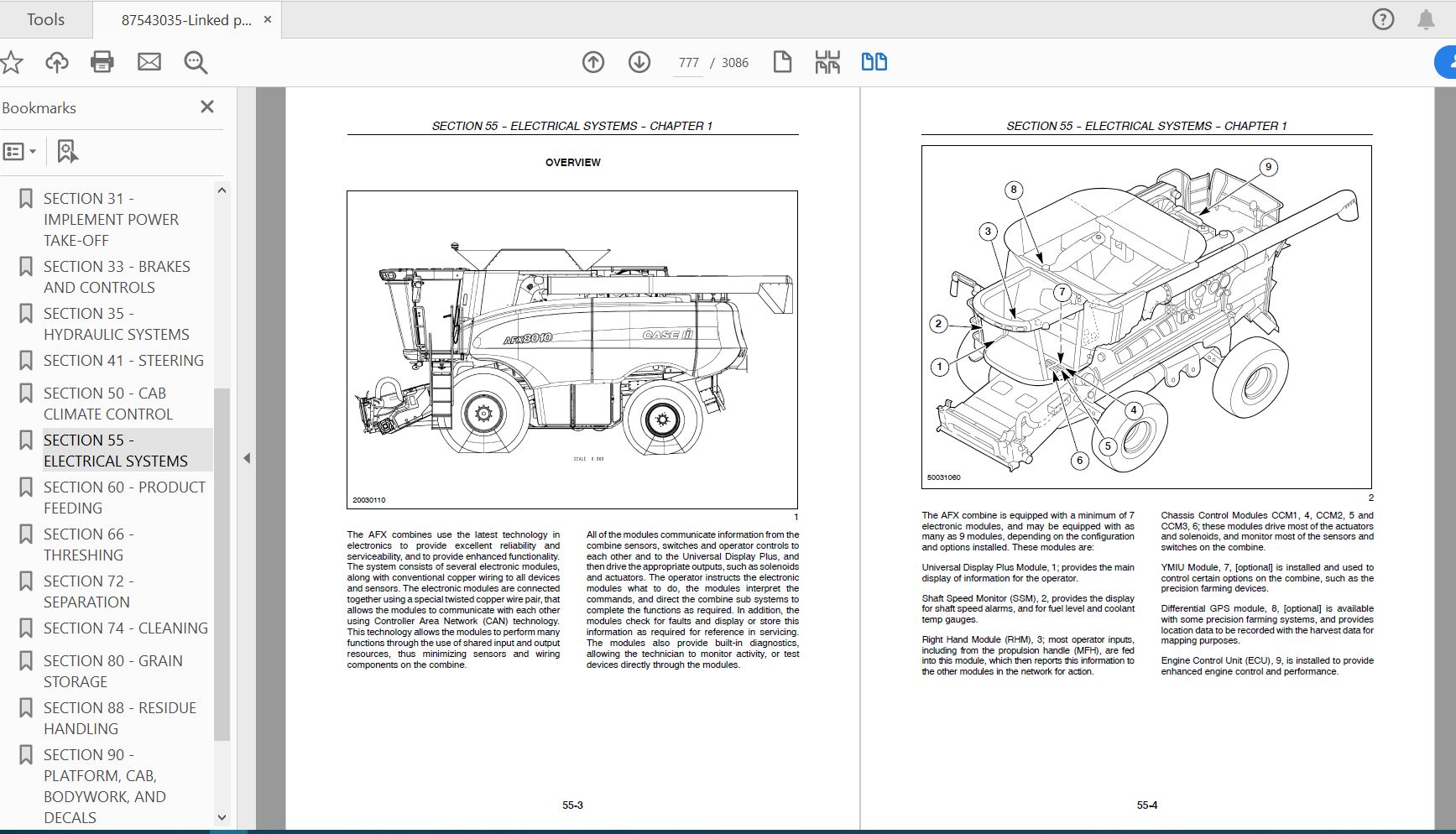Viewport: 1456px width, 834px height.
Task: Open the Tools tab
Action: 45,19
